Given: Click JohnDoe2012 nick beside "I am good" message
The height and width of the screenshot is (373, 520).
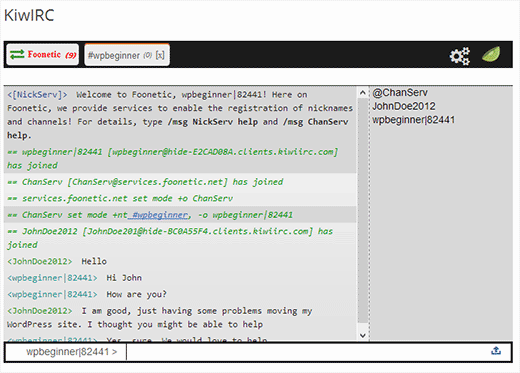Looking at the screenshot, I should click(40, 311).
